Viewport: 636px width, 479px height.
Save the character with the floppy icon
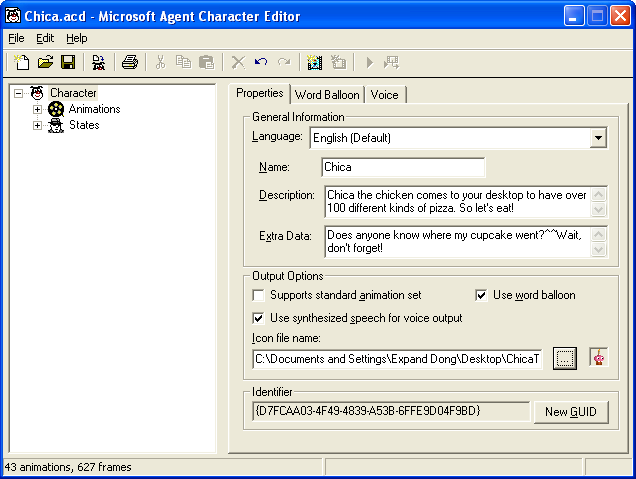point(68,62)
